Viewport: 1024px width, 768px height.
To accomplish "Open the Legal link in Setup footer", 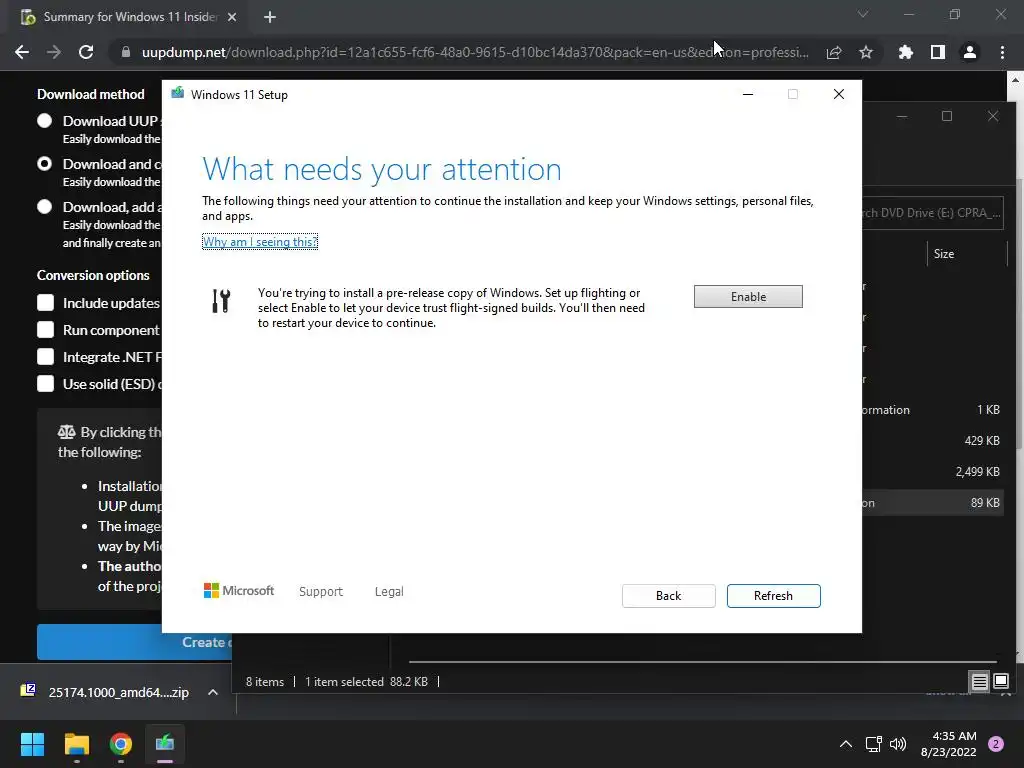I will tap(389, 591).
